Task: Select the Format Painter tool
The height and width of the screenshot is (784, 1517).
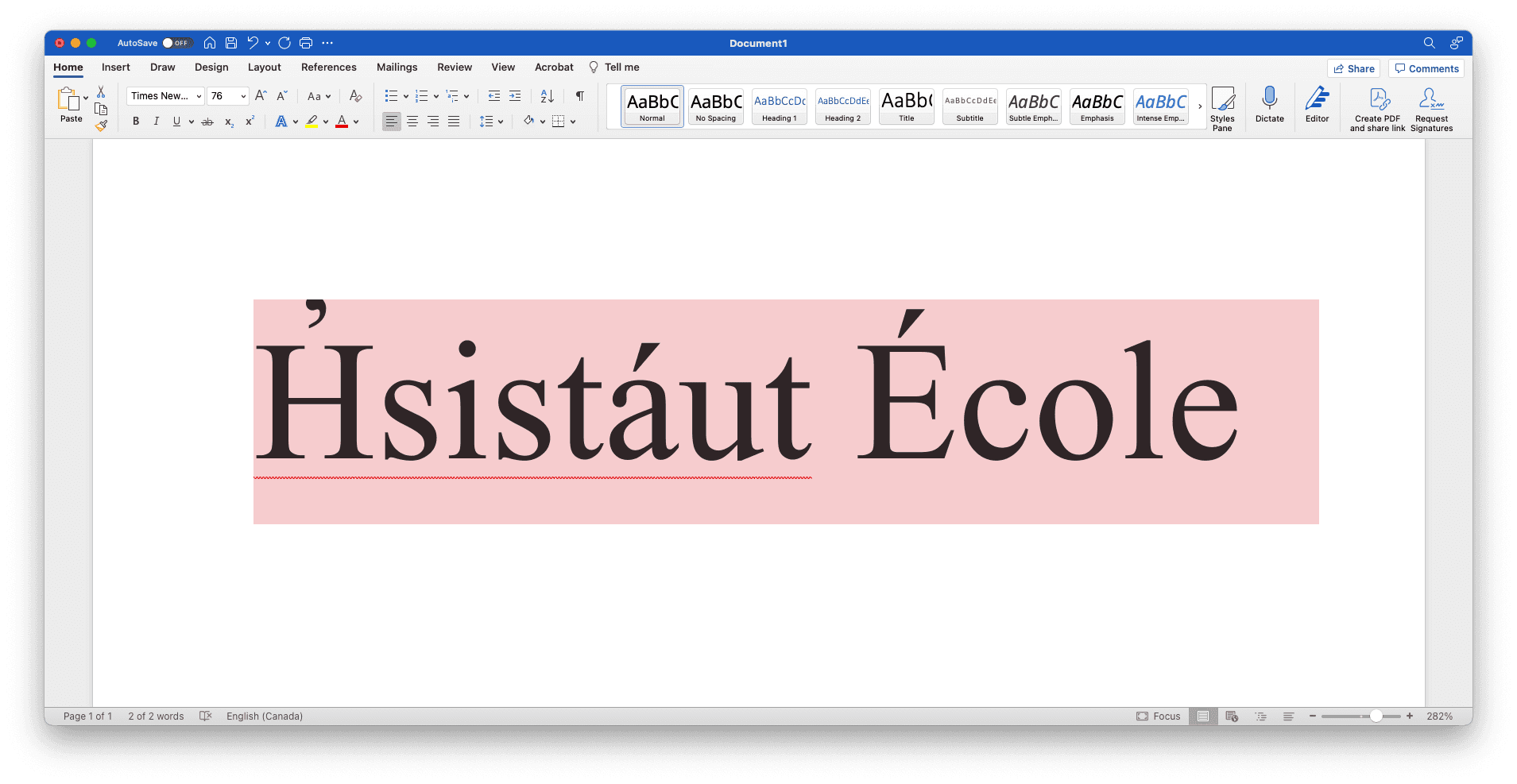Action: [101, 126]
